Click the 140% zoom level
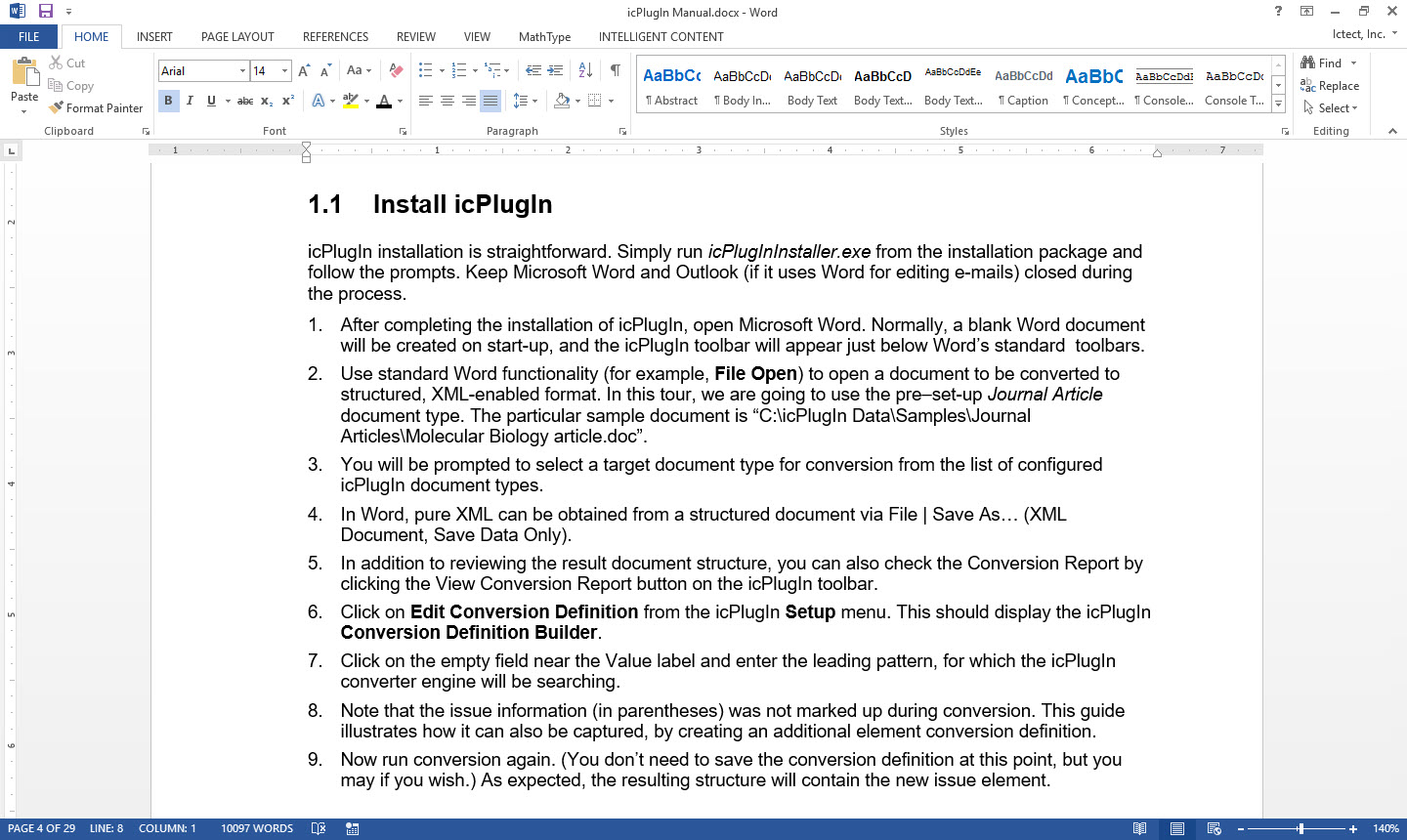Screen dimensions: 1407x840 (1386, 828)
